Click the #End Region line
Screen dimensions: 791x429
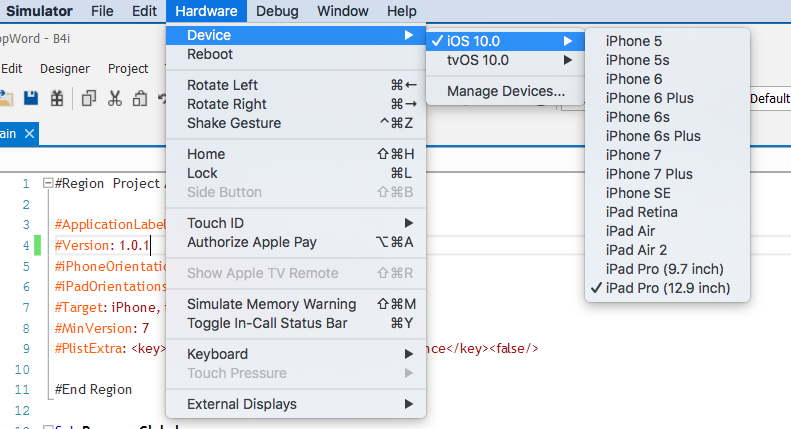[93, 390]
